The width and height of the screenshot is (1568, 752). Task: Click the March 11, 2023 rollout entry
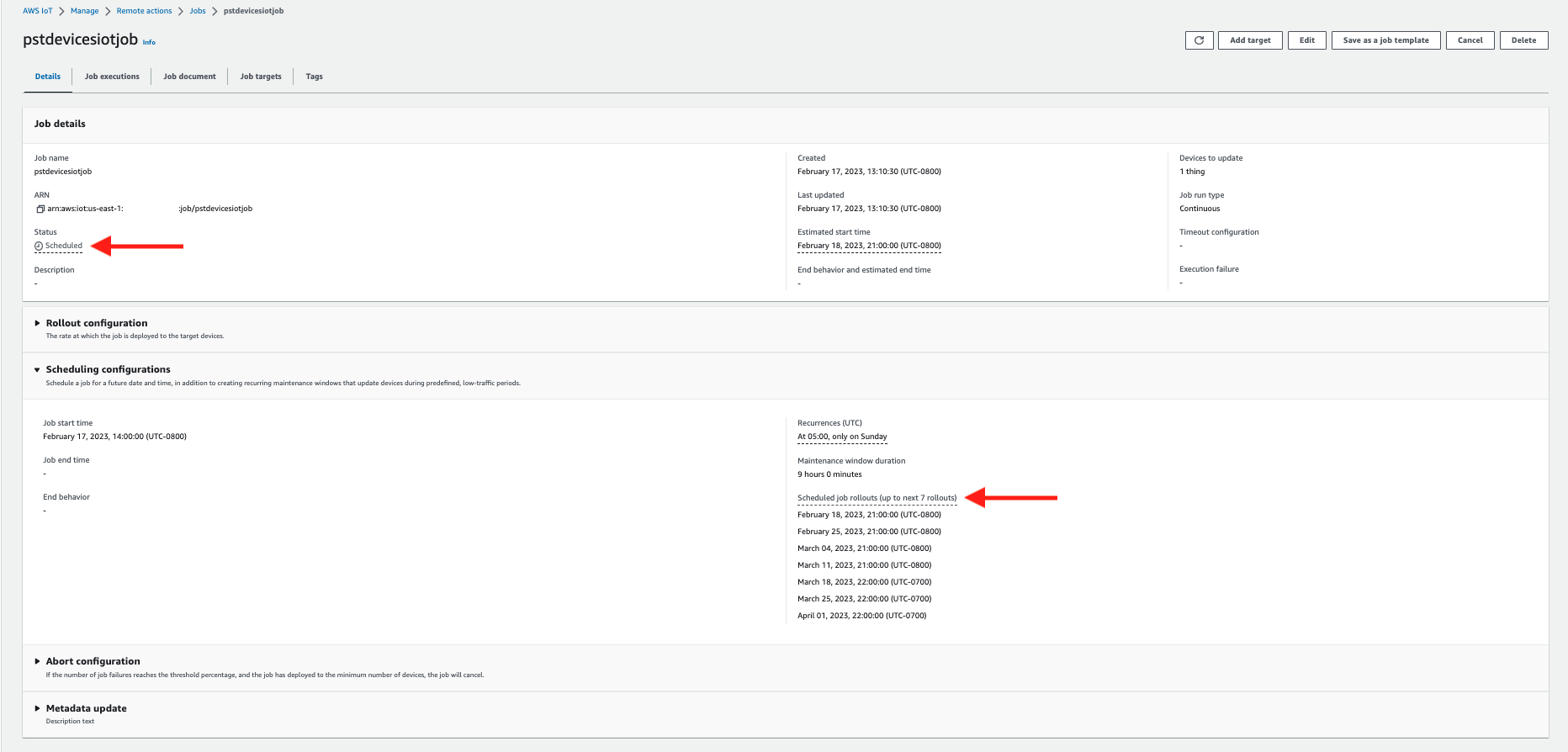pos(864,565)
